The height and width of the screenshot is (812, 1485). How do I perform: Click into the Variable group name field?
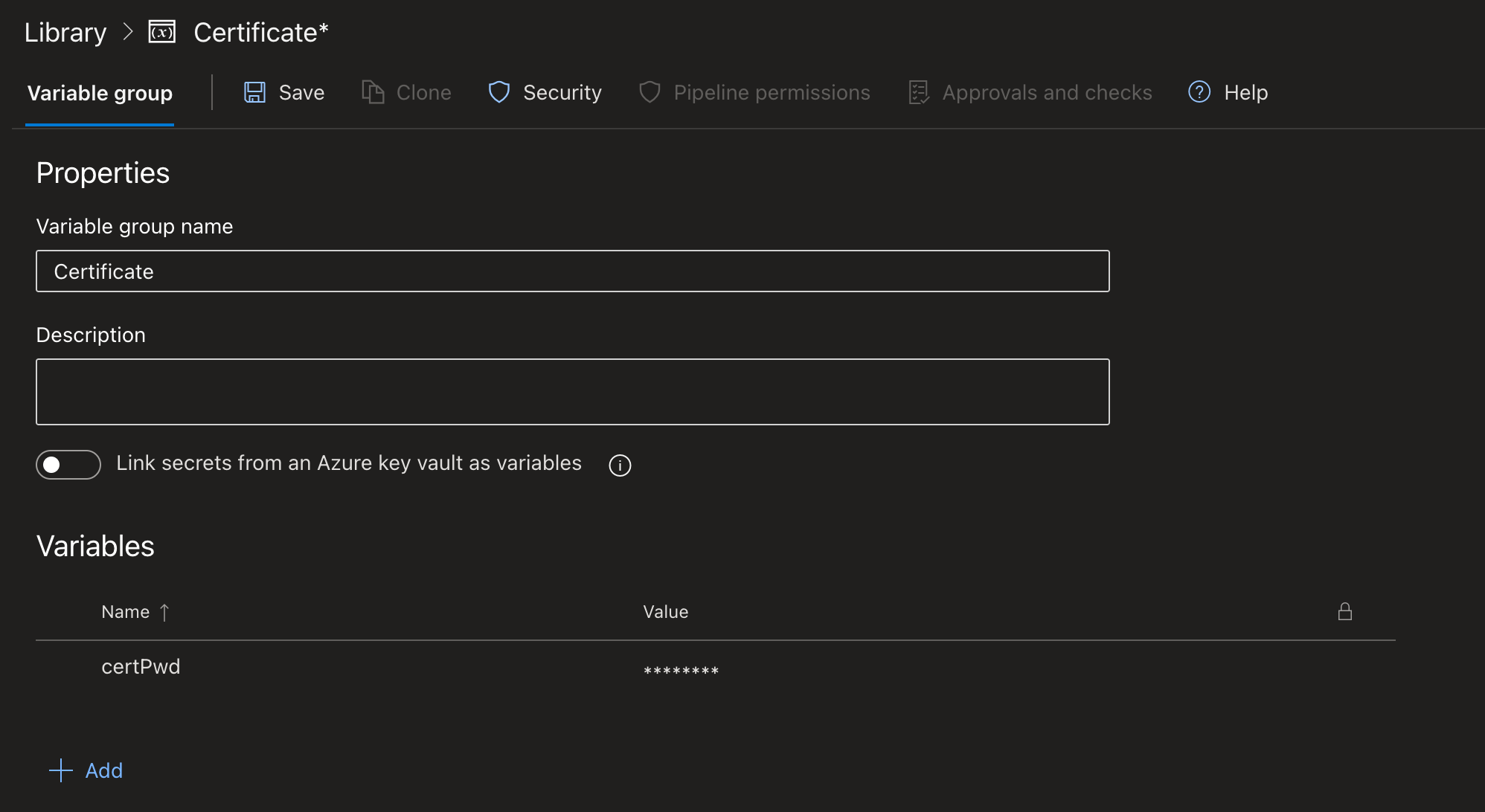pyautogui.click(x=572, y=271)
